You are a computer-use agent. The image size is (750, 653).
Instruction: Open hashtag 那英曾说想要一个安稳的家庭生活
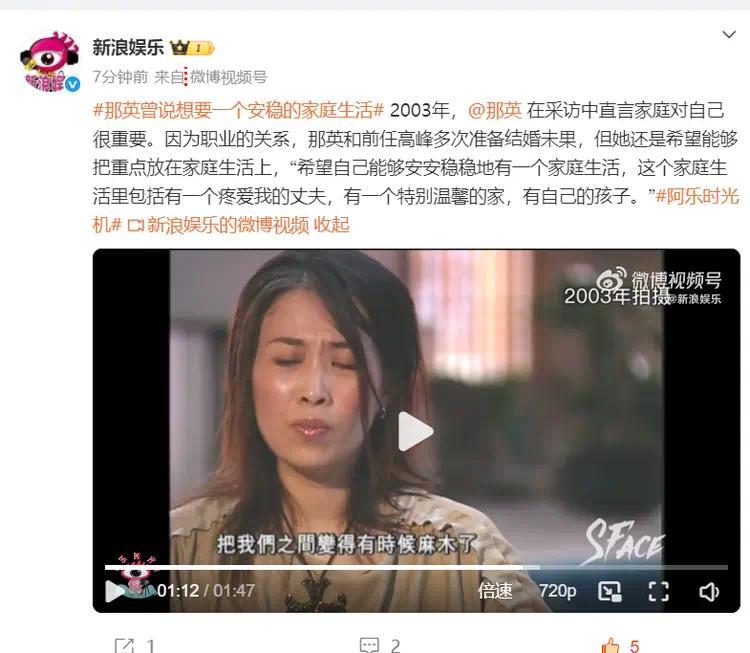pyautogui.click(x=238, y=111)
